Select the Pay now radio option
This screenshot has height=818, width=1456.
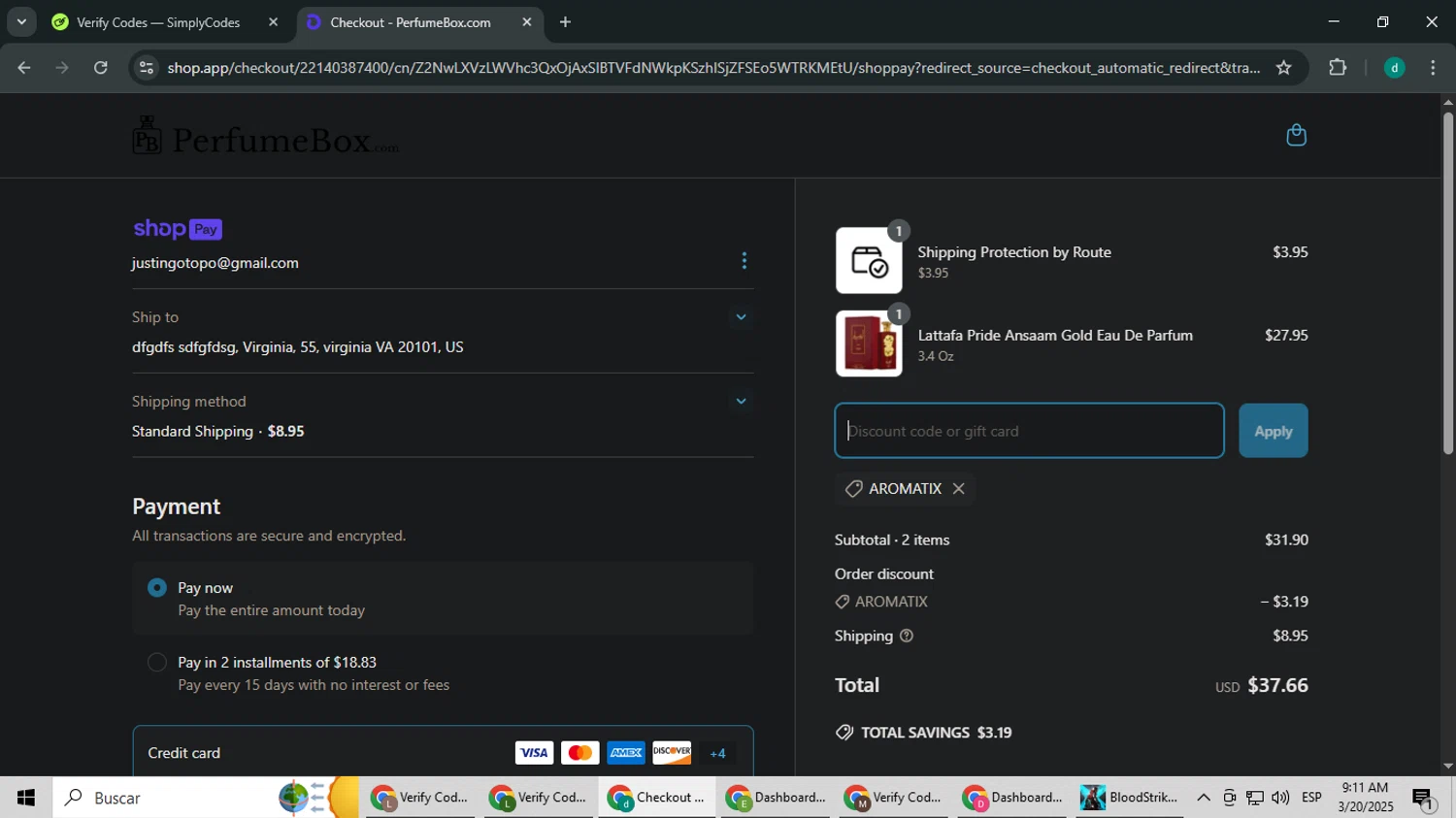[157, 588]
